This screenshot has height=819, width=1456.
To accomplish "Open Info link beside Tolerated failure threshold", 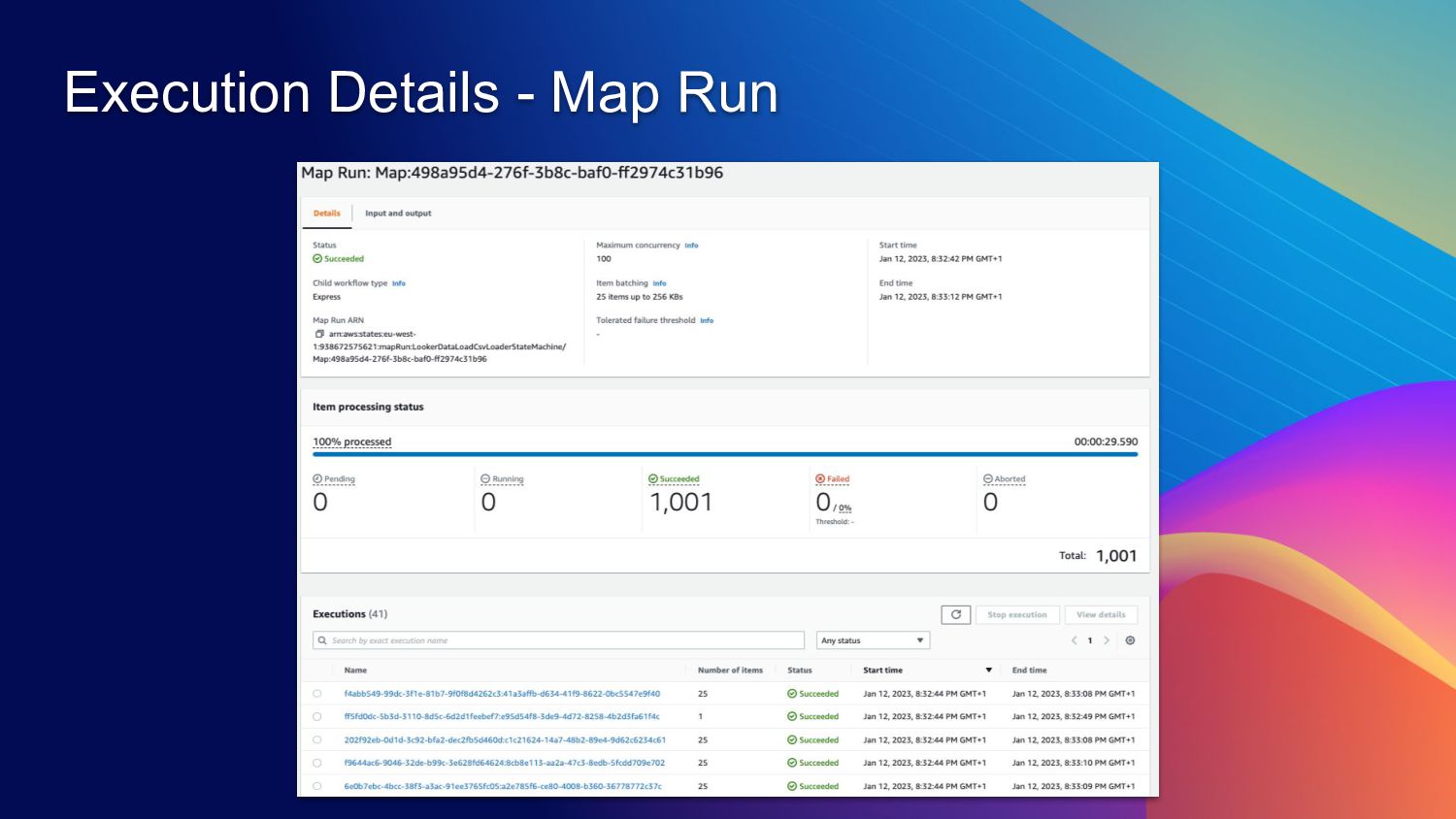I will [x=707, y=320].
